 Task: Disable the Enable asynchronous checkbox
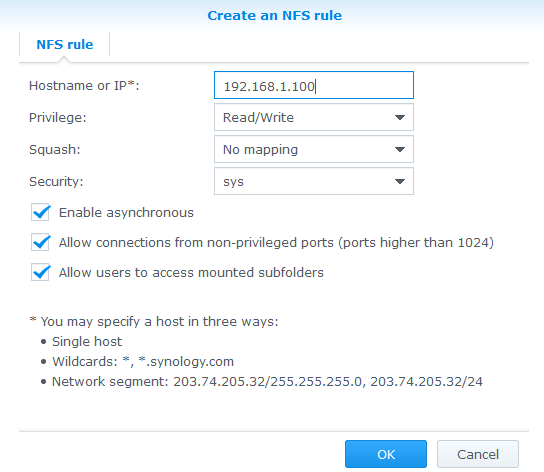coord(40,212)
